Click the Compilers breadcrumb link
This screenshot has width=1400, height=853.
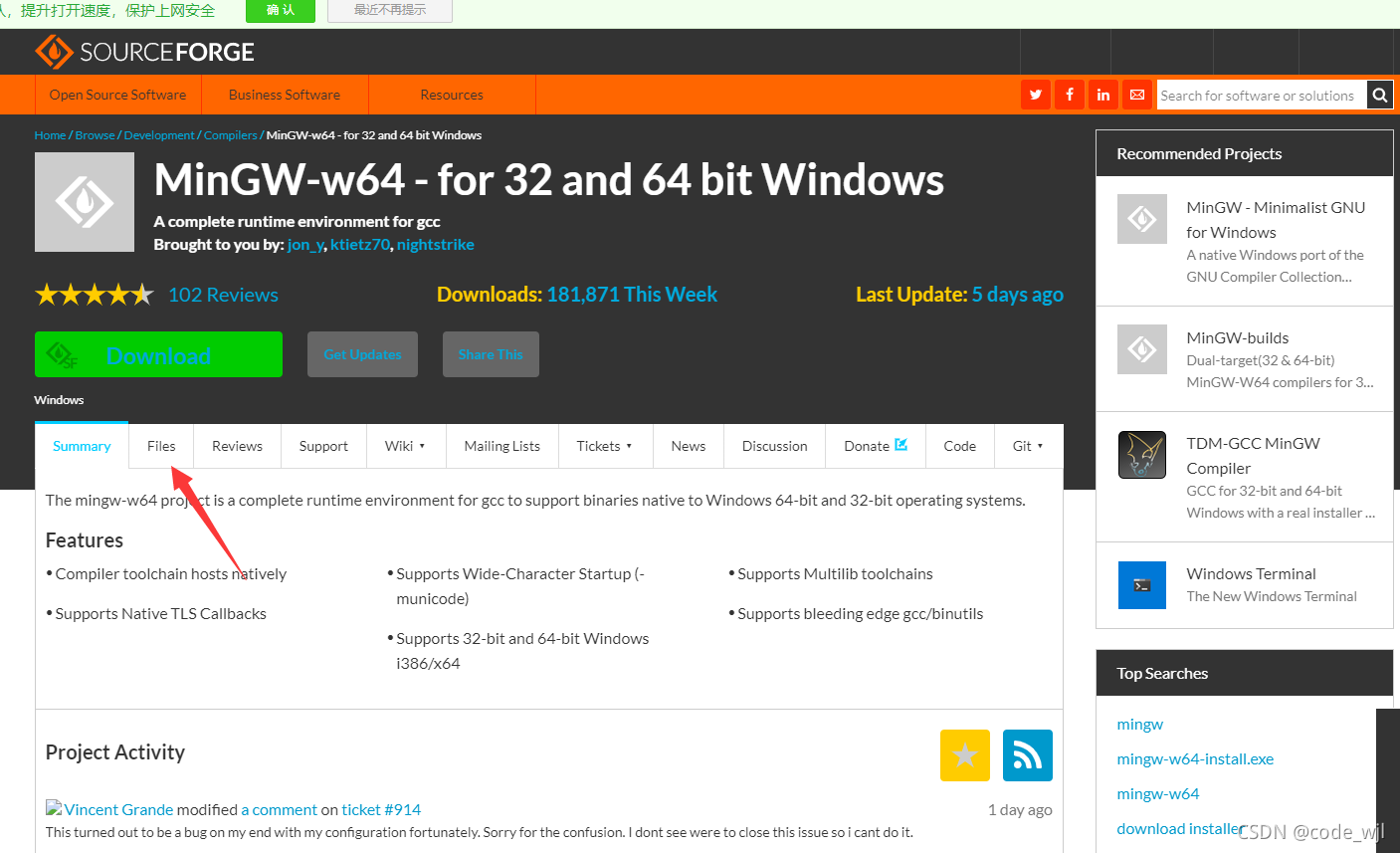click(230, 135)
